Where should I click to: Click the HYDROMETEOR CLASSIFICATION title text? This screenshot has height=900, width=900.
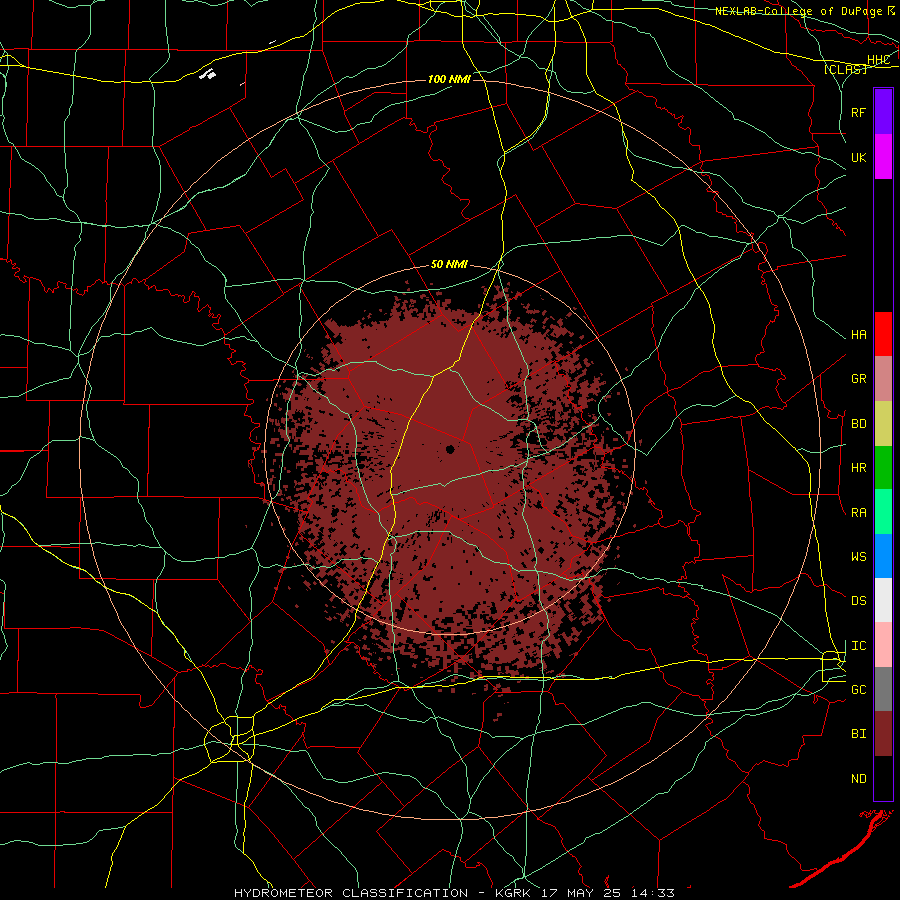351,893
